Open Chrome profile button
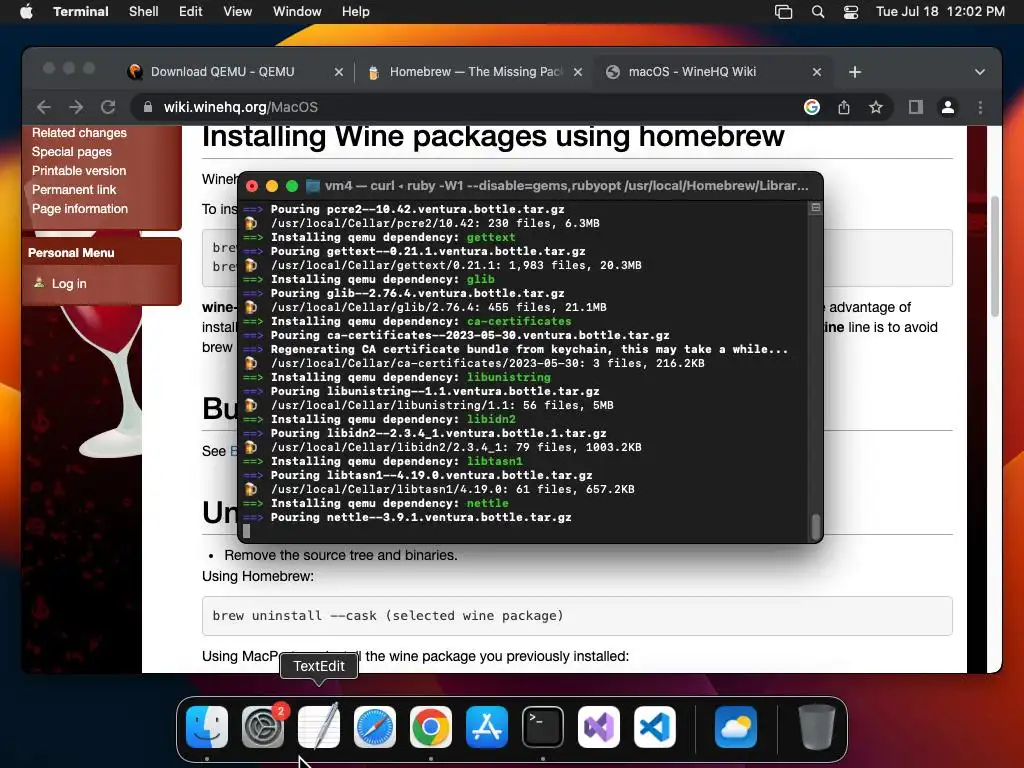 point(948,107)
